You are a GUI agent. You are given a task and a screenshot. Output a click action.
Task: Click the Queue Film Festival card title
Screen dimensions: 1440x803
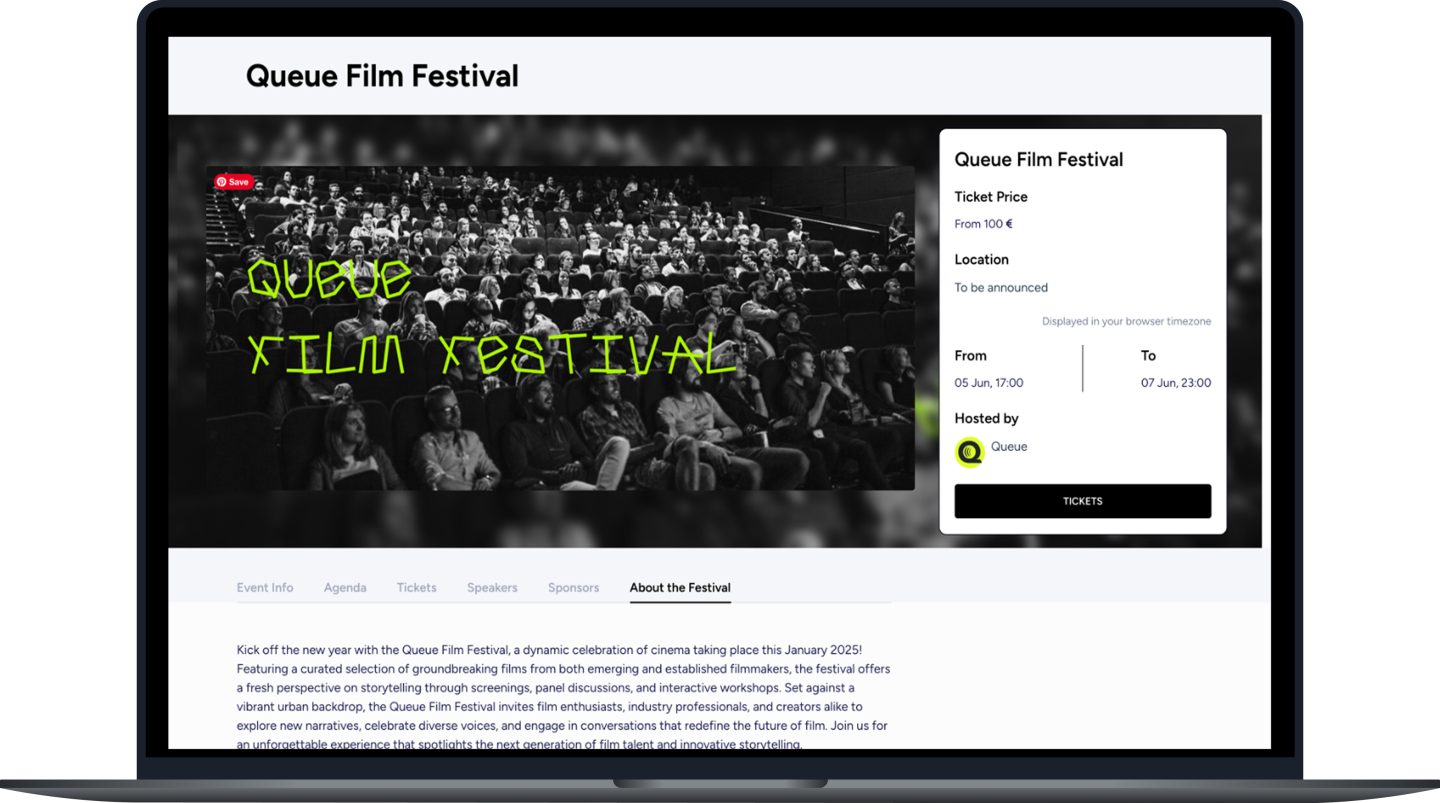coord(1039,160)
